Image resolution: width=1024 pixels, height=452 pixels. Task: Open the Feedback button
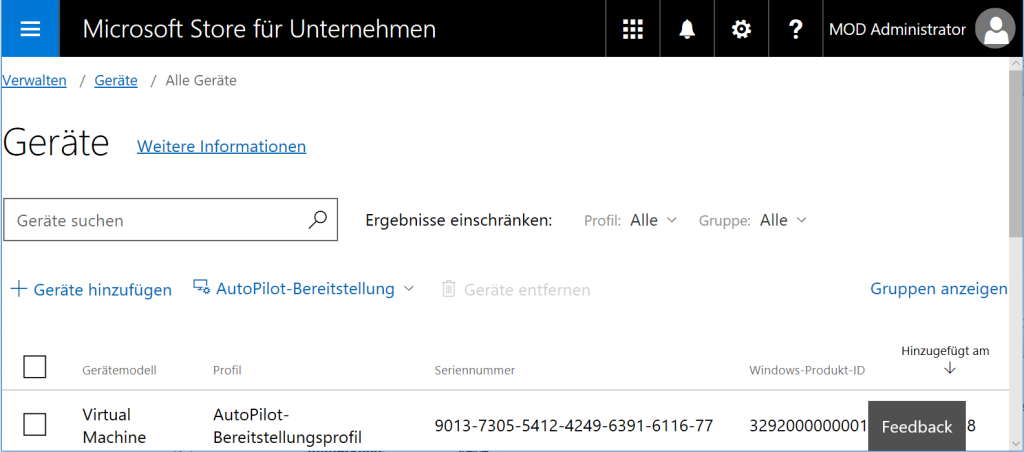click(917, 427)
